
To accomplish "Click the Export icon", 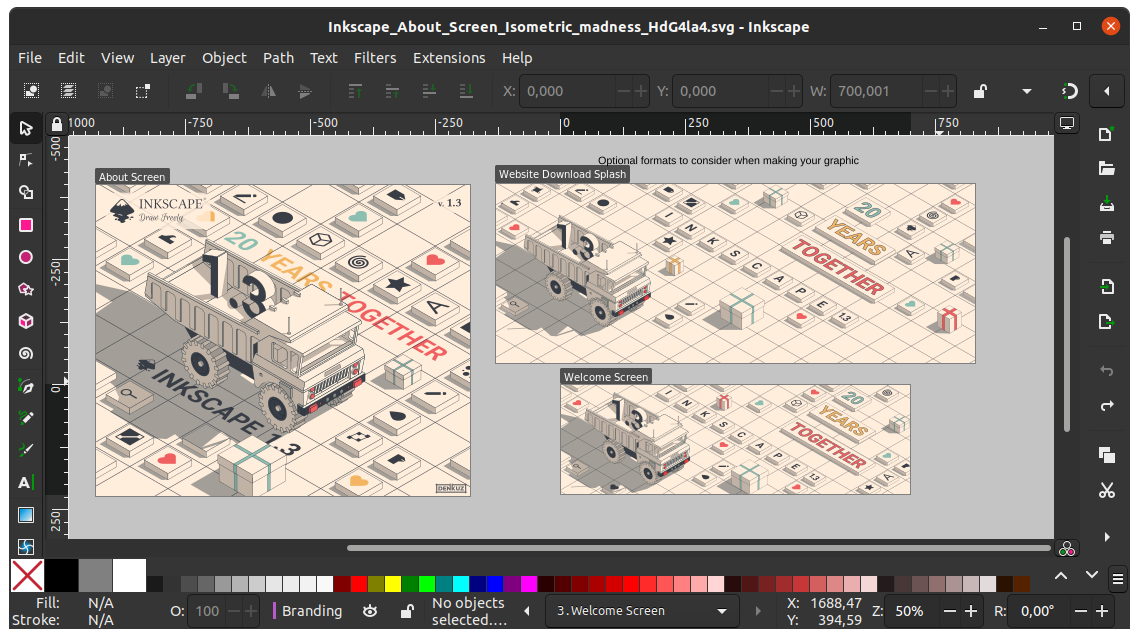I will click(x=1106, y=321).
